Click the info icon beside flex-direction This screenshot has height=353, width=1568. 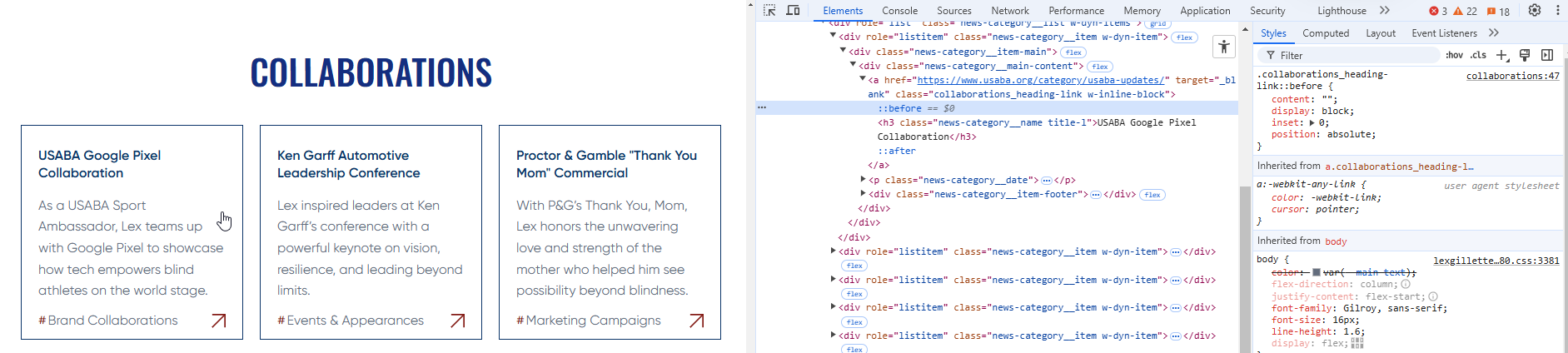[1406, 284]
